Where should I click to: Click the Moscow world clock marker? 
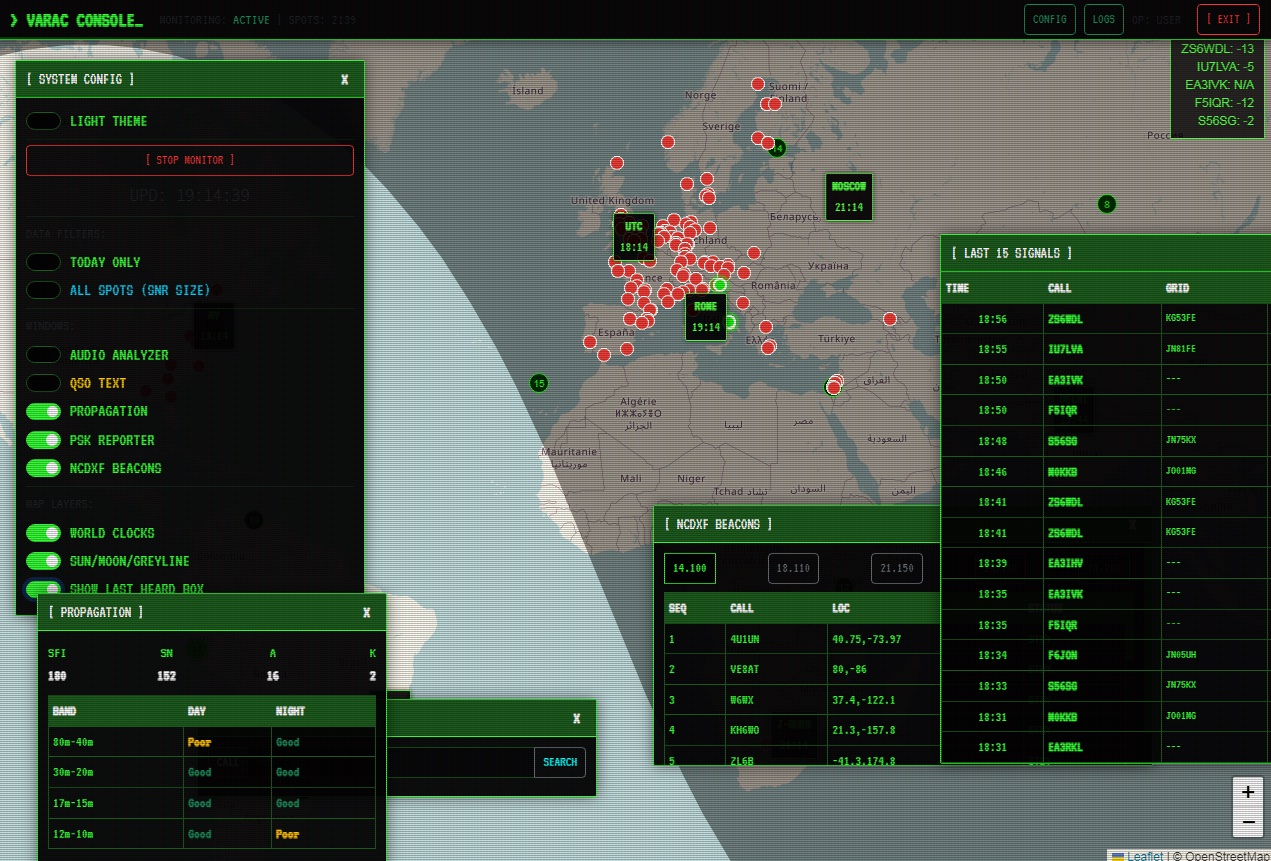[x=849, y=197]
